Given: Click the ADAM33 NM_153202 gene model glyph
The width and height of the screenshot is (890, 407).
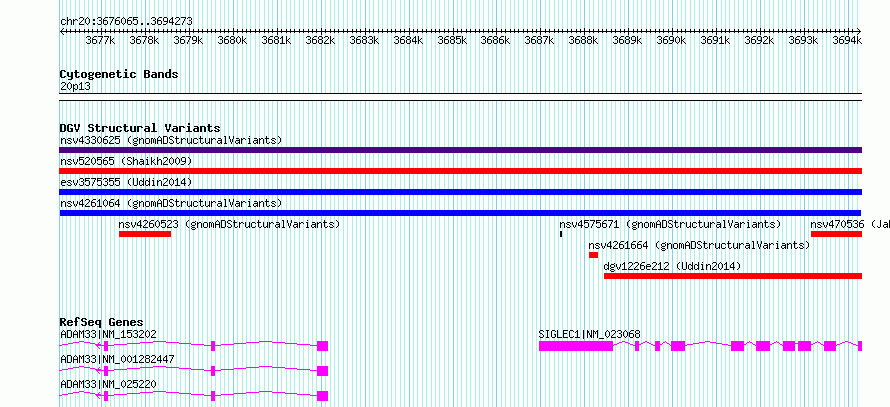Looking at the screenshot, I should (x=194, y=346).
